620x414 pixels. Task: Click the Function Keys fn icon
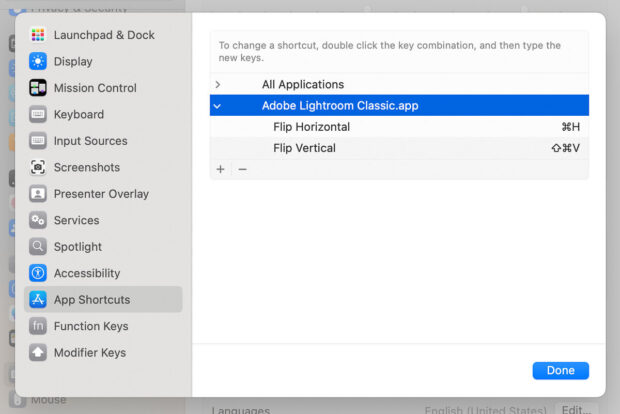[x=38, y=326]
